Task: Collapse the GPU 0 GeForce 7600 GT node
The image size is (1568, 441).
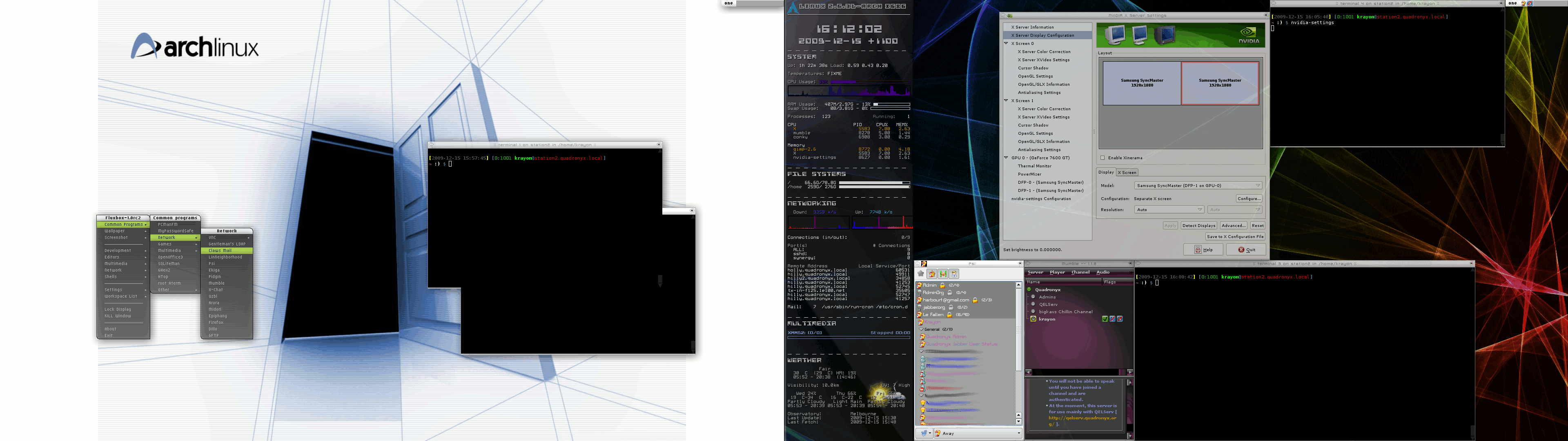Action: (x=1006, y=158)
